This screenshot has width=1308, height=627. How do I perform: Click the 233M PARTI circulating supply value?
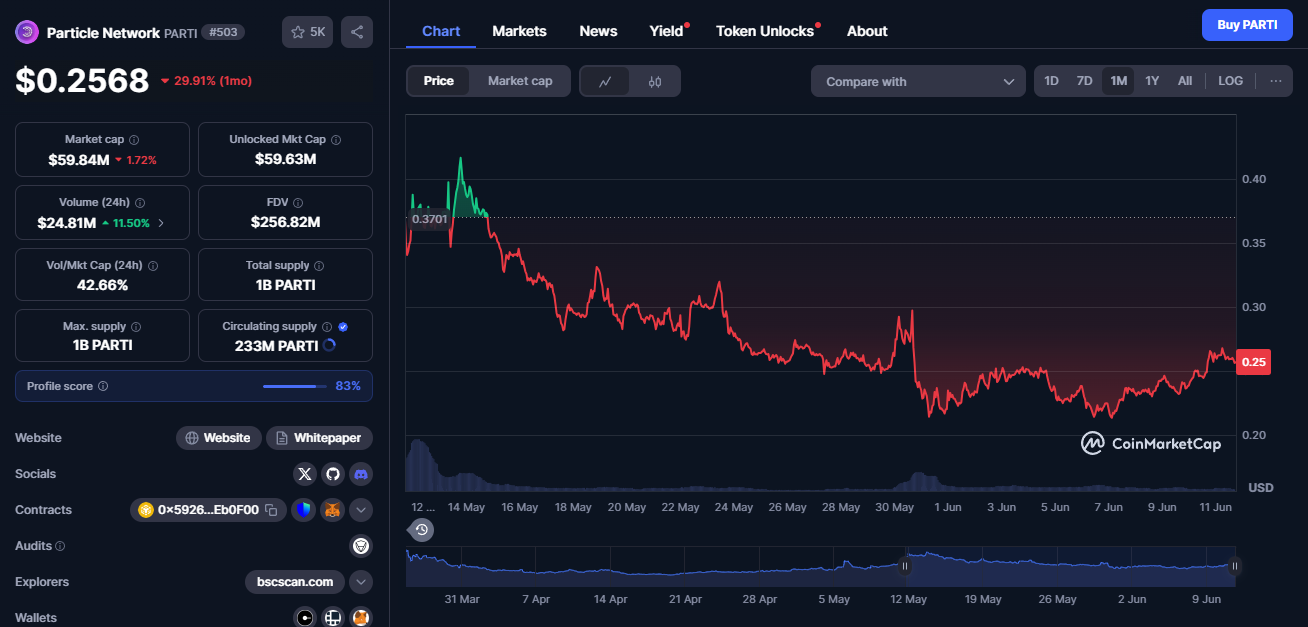(276, 345)
